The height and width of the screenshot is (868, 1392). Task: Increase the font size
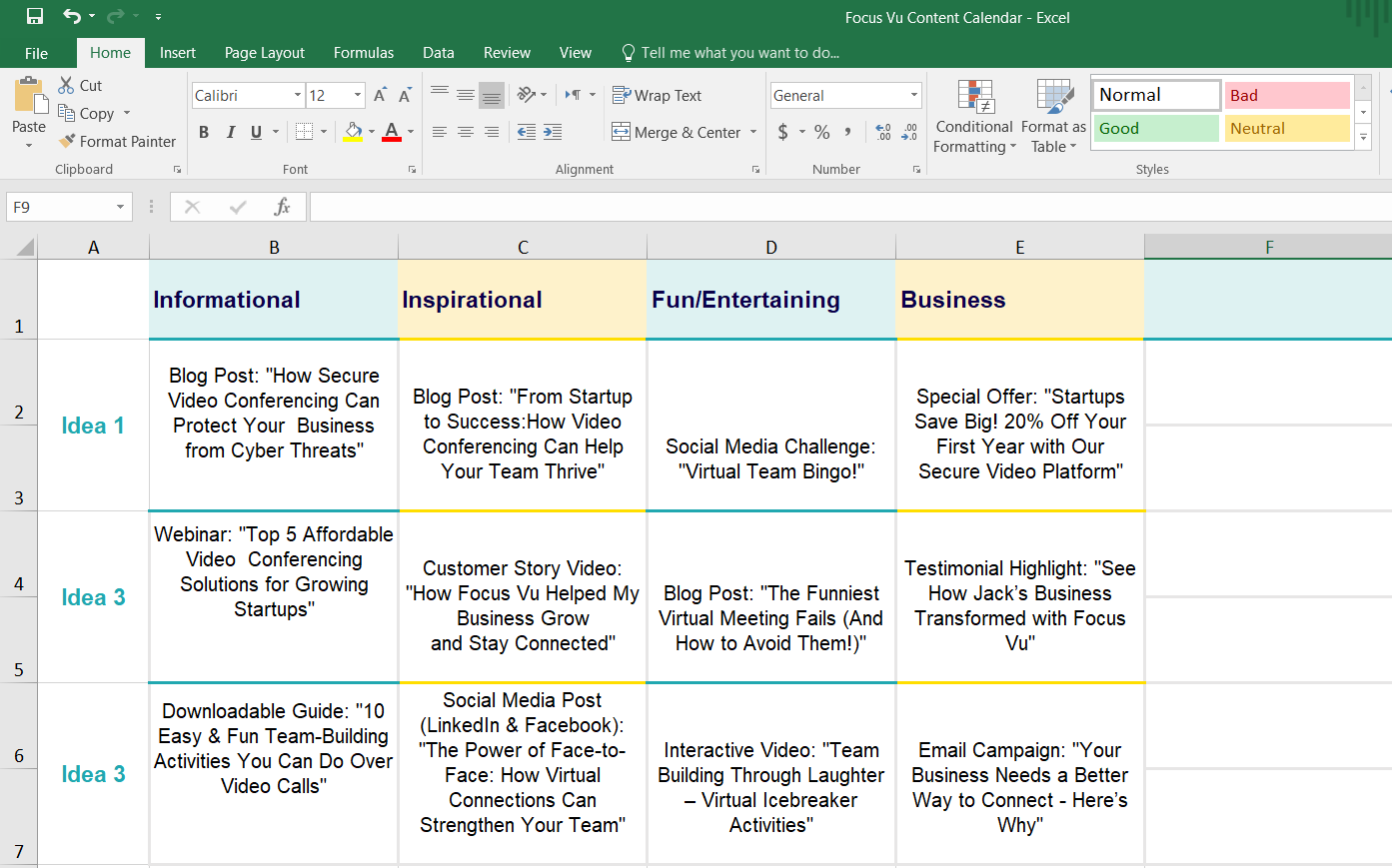tap(380, 96)
